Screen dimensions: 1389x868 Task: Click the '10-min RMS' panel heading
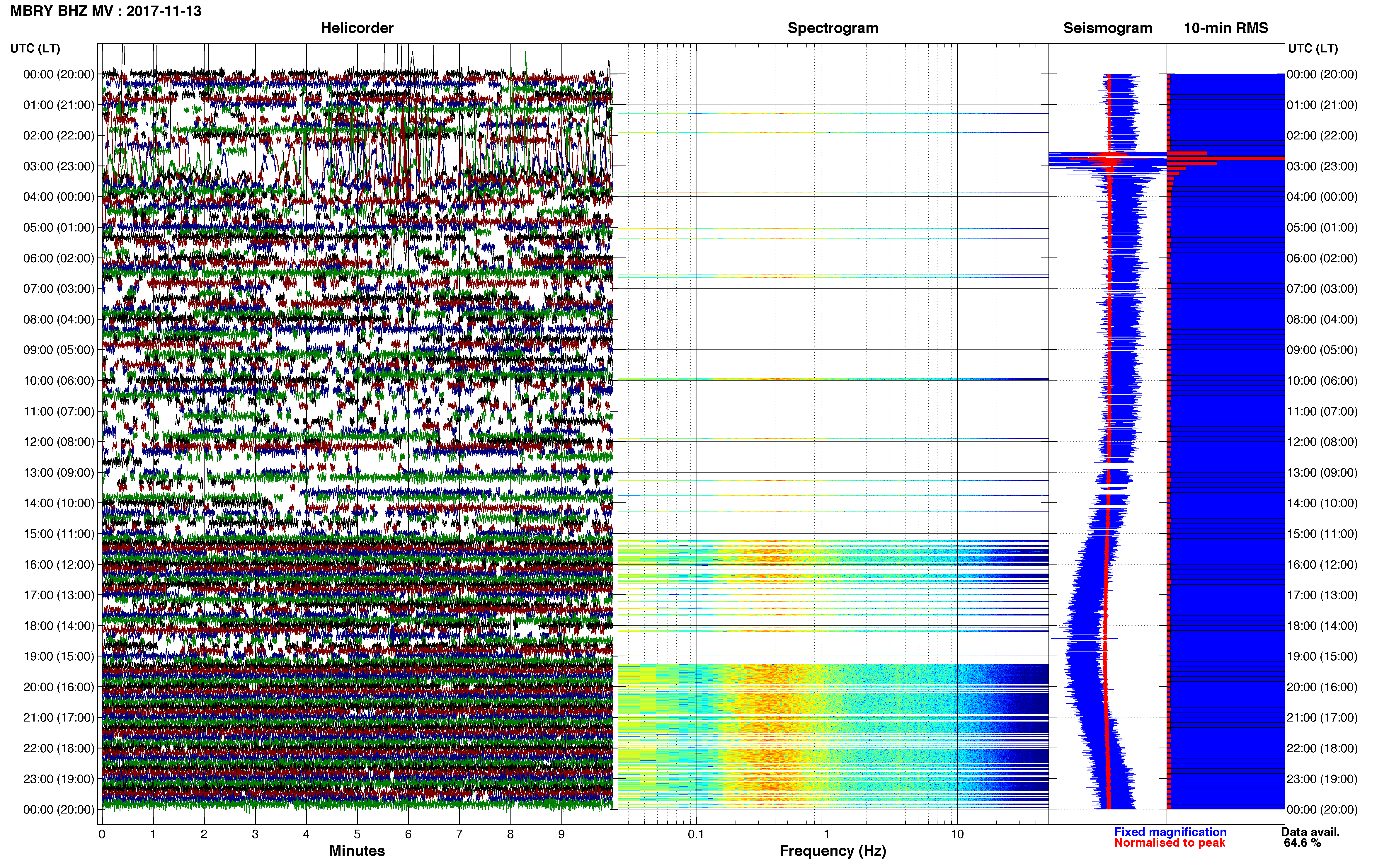point(1226,28)
